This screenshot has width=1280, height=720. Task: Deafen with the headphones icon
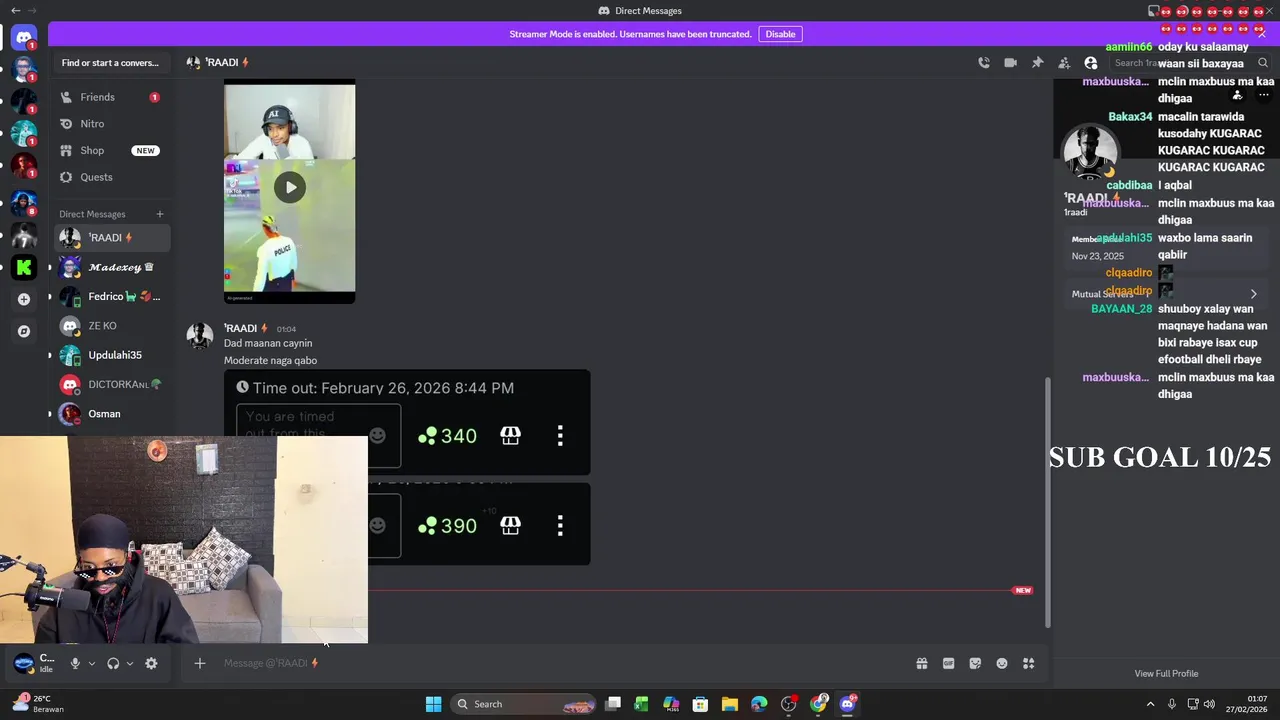[113, 663]
